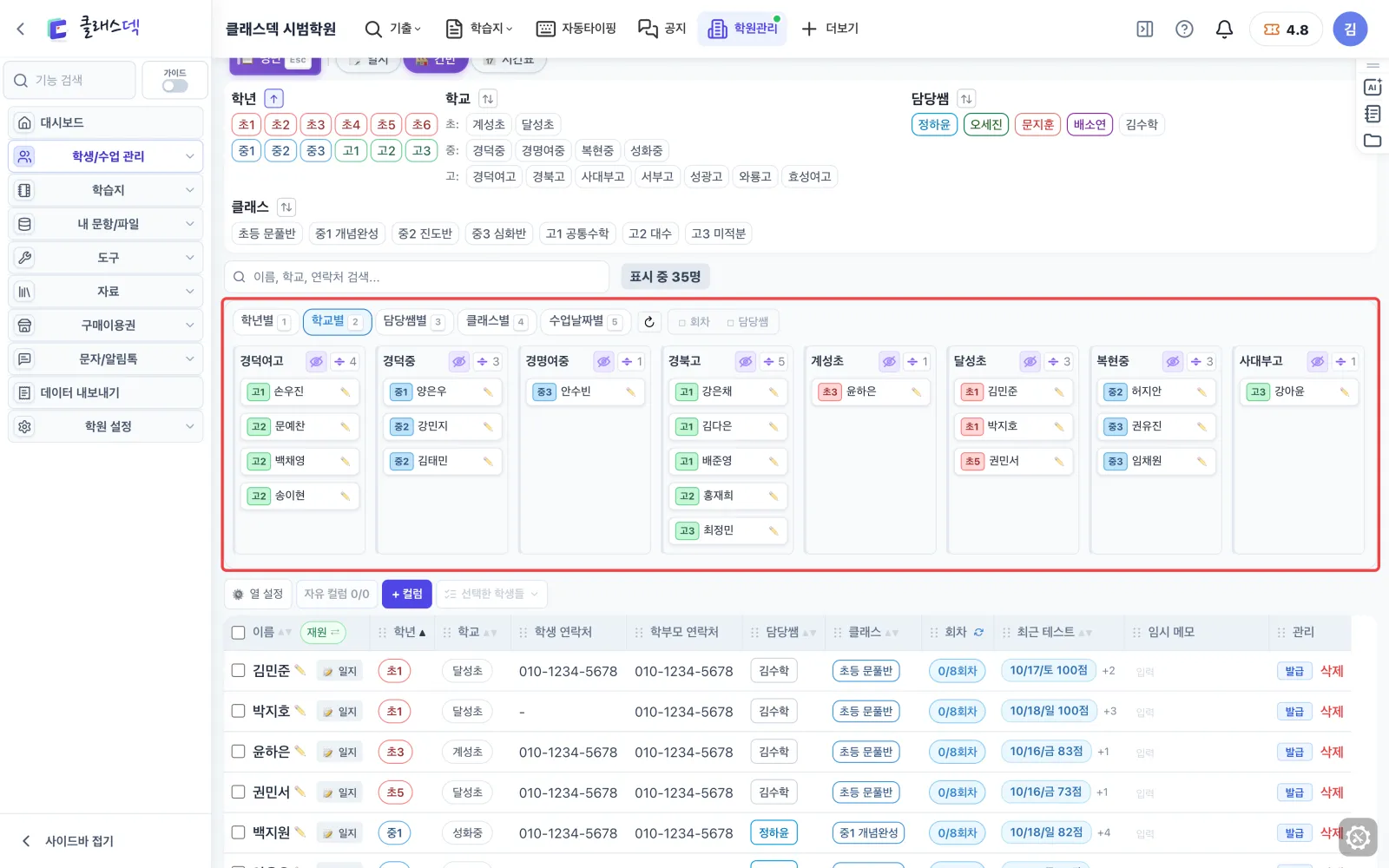Sort 클래스 filter with its arrows icon
The image size is (1389, 868).
286,207
